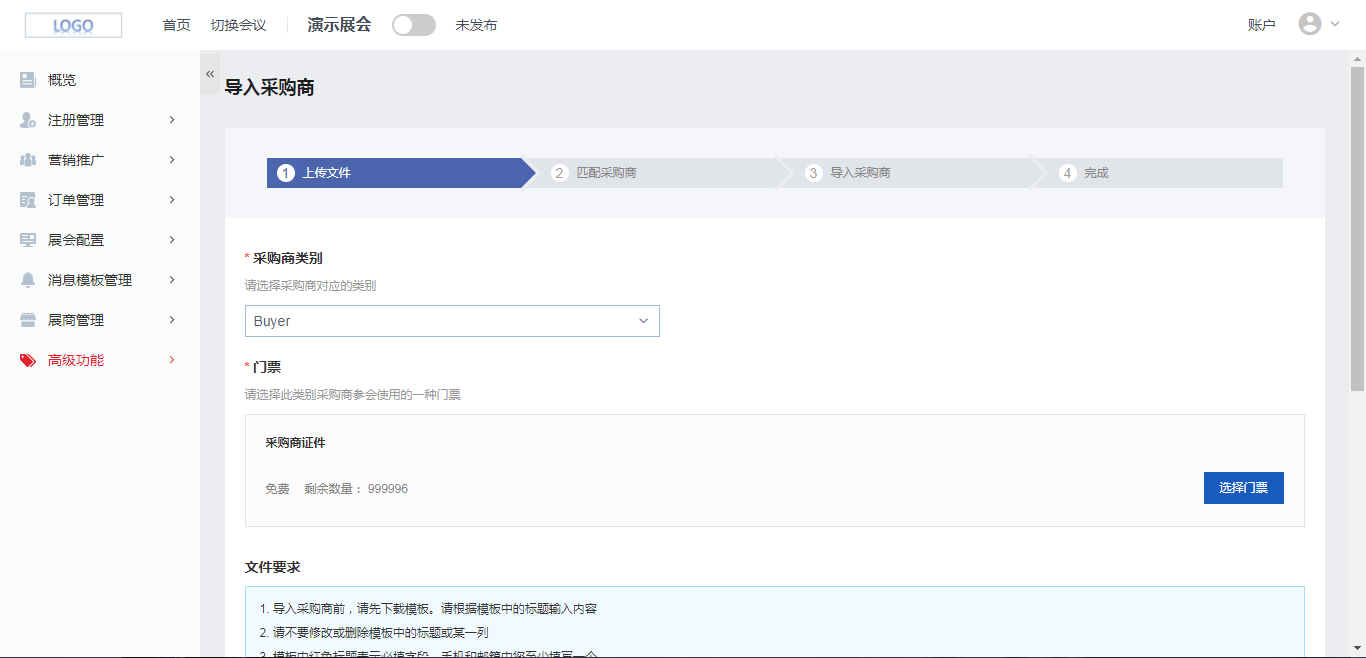The width and height of the screenshot is (1366, 658).
Task: Click the 演示展会 event name
Action: [x=339, y=25]
